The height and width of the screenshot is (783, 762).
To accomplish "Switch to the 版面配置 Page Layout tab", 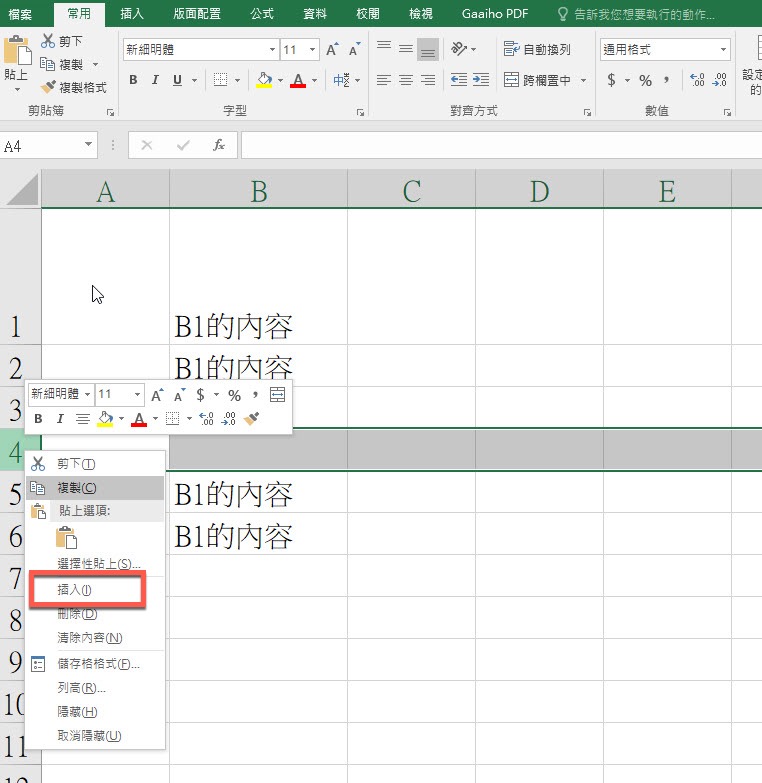I will [196, 14].
